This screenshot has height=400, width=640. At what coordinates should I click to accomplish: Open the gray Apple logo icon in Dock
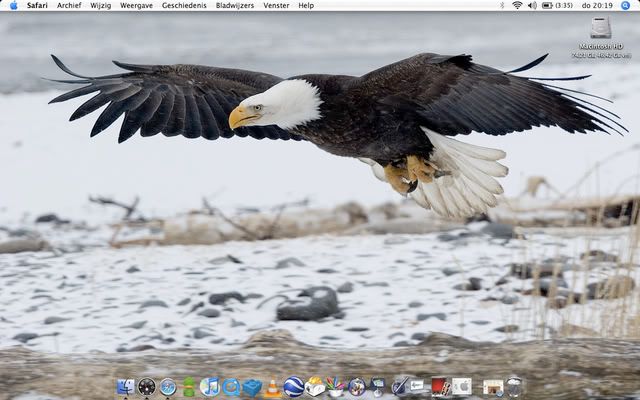(462, 387)
